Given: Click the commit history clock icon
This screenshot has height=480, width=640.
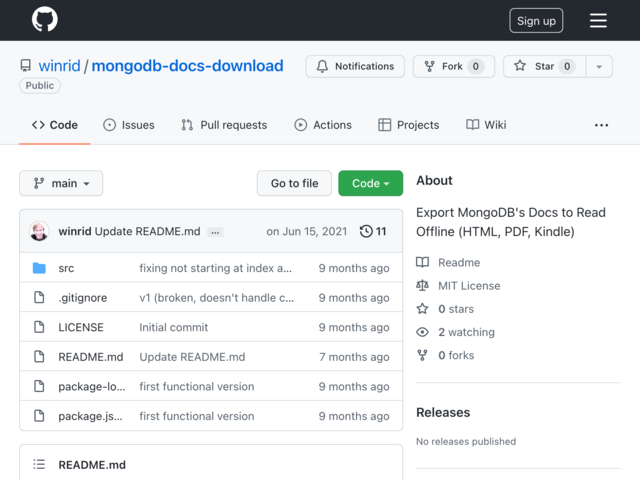Looking at the screenshot, I should pyautogui.click(x=366, y=231).
